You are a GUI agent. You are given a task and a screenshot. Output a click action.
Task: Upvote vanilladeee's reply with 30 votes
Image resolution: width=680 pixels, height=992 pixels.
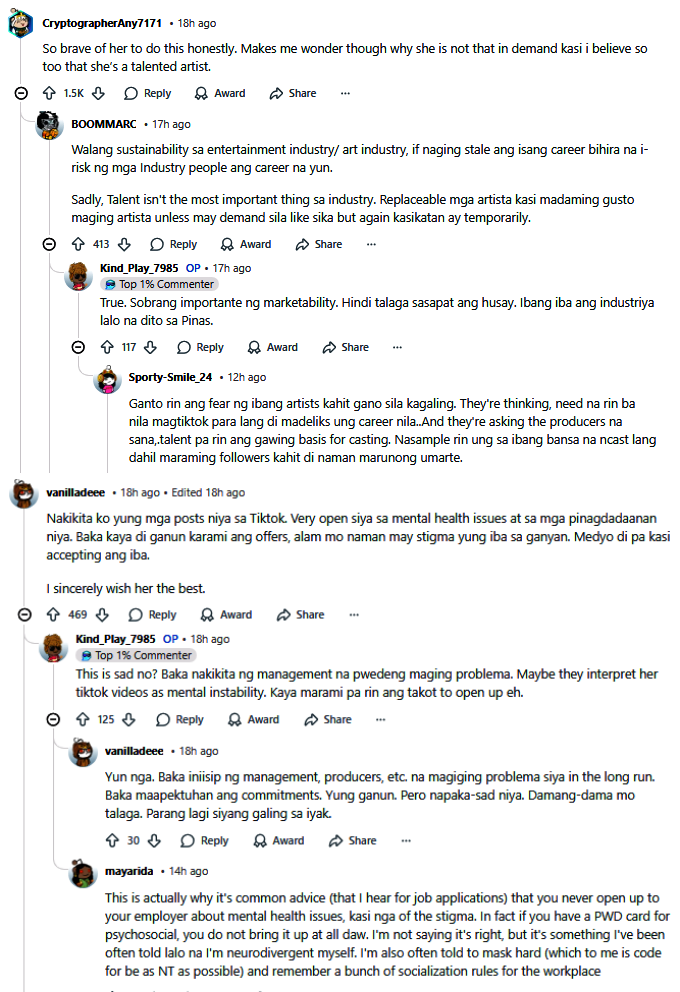pyautogui.click(x=111, y=841)
